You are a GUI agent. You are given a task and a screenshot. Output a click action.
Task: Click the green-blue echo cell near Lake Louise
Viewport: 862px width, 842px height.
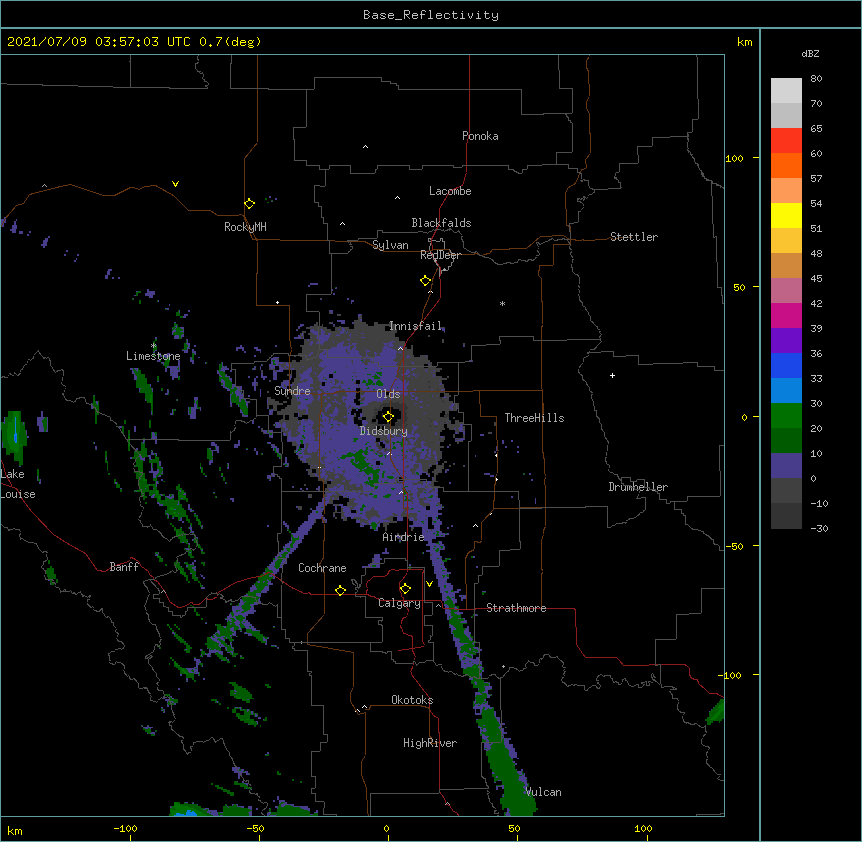(14, 437)
